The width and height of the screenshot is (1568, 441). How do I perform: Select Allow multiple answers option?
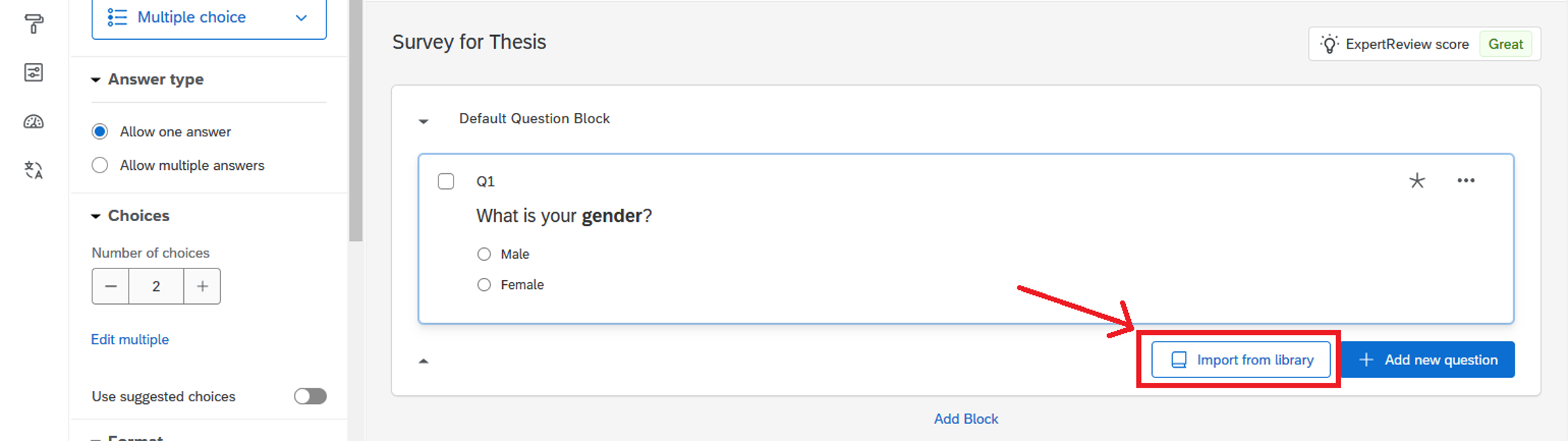click(x=100, y=166)
